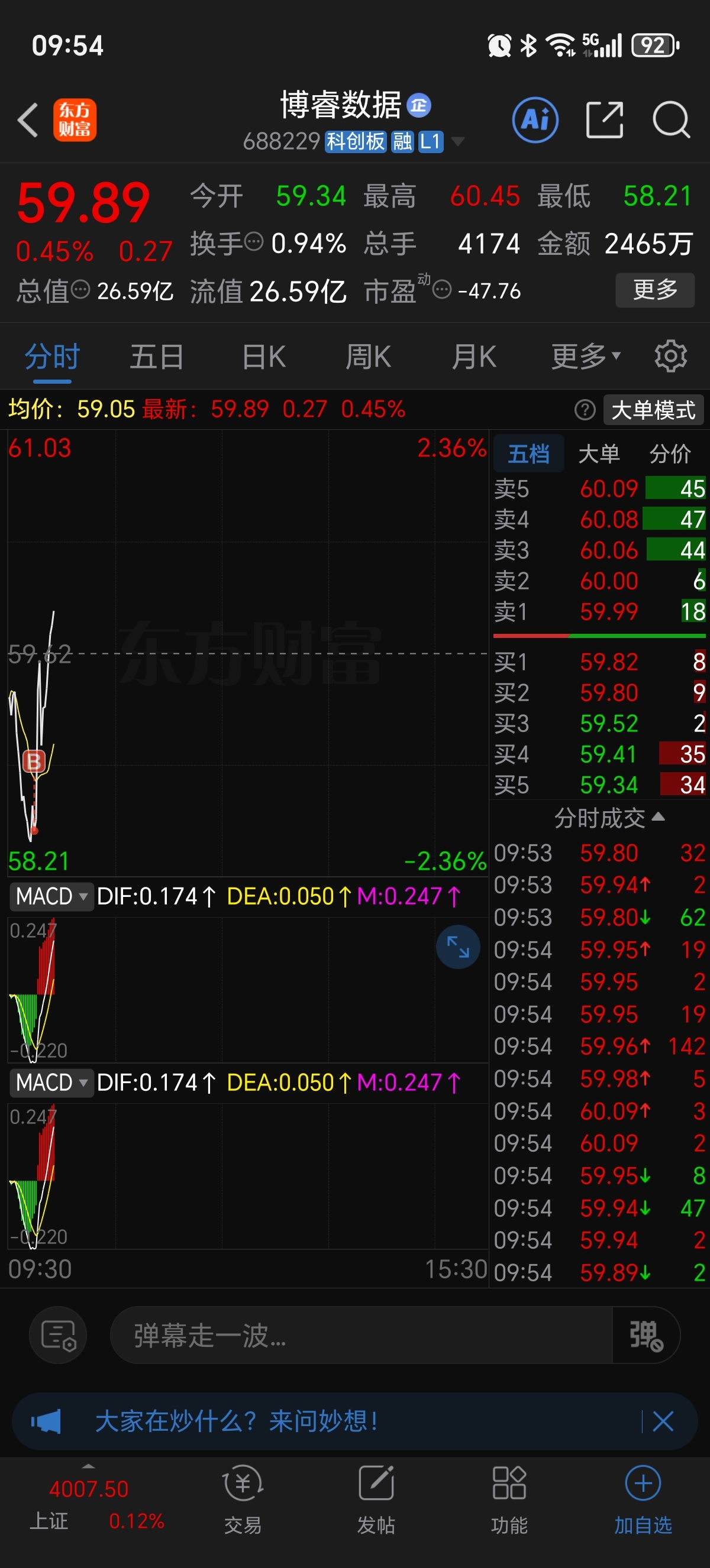Tap the 东方财富 logo icon
The image size is (710, 1568).
point(75,120)
